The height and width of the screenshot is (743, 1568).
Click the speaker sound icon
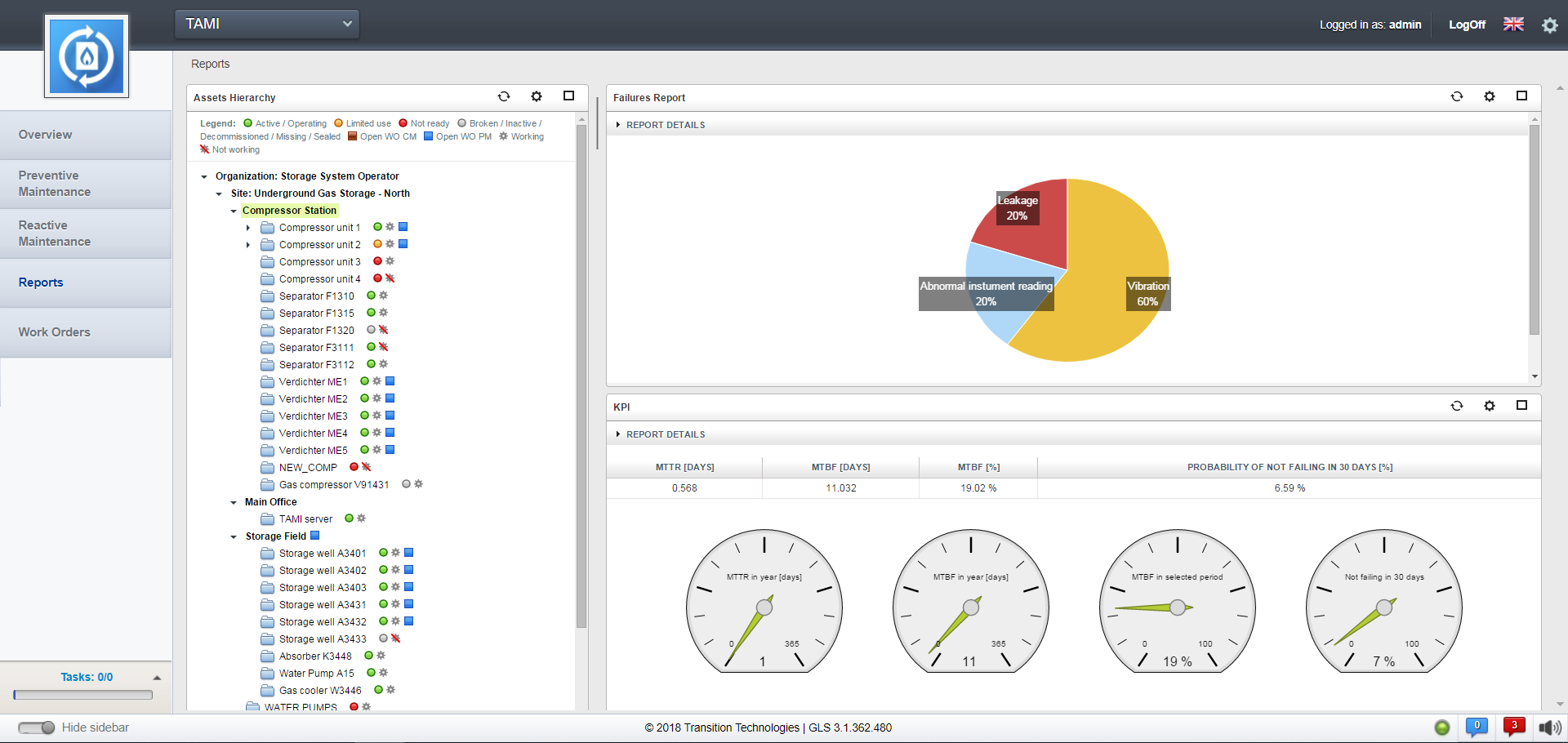[x=1548, y=727]
